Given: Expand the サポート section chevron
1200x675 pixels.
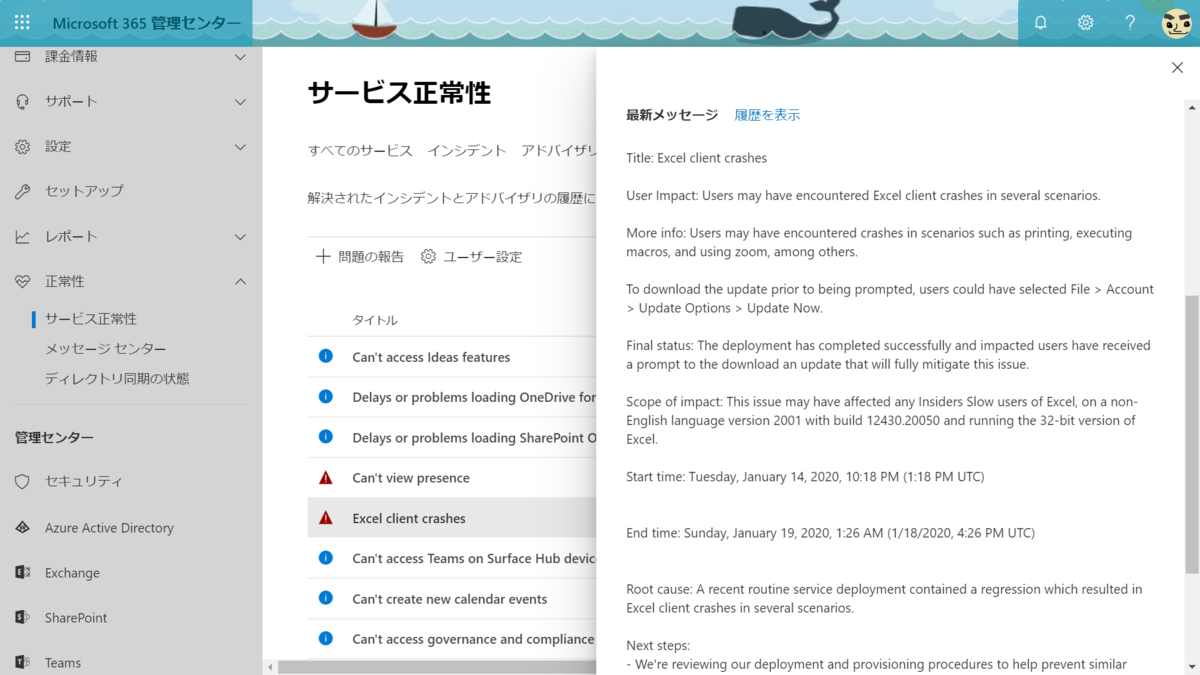Looking at the screenshot, I should click(240, 102).
